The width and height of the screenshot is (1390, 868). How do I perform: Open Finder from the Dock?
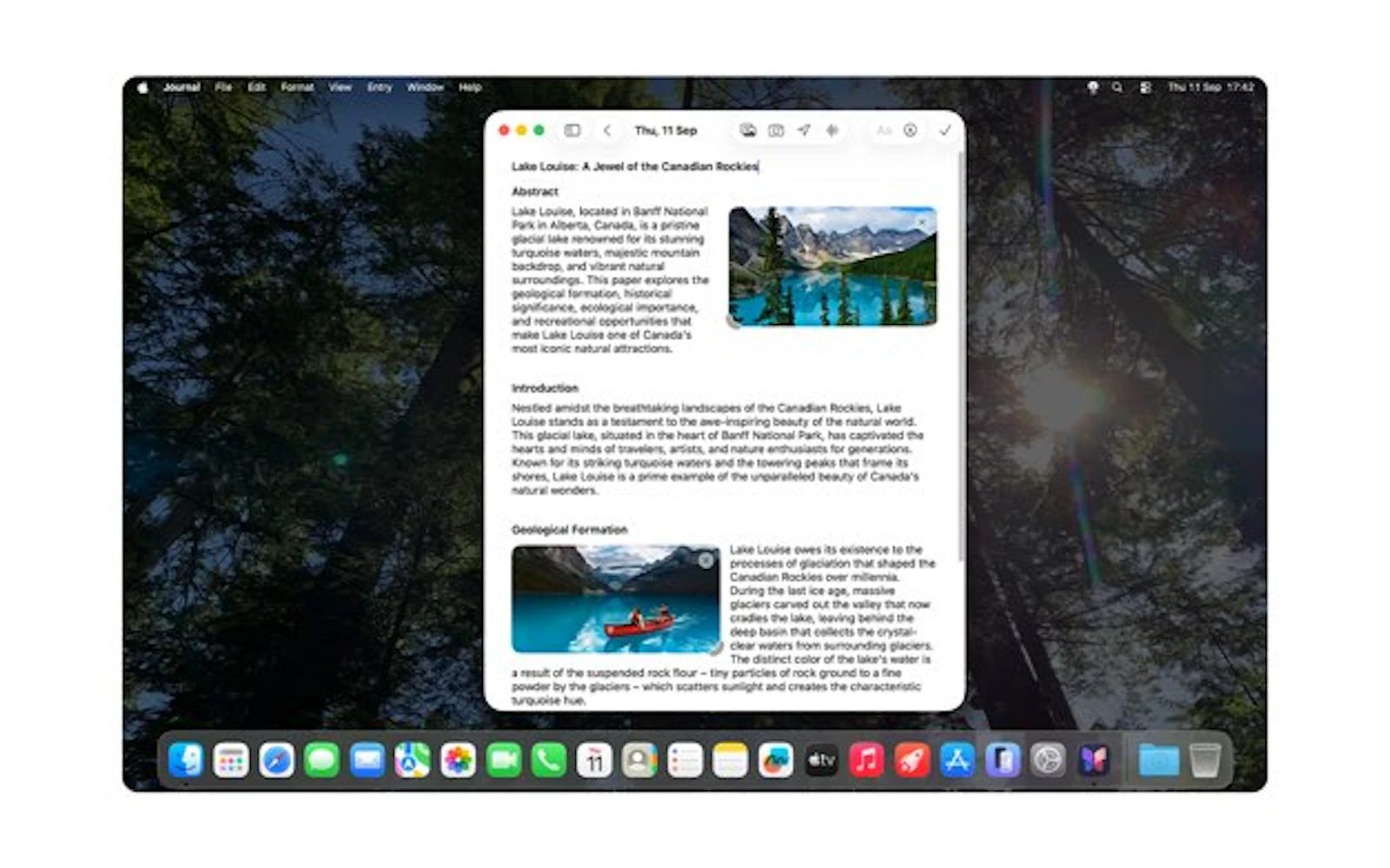tap(186, 760)
